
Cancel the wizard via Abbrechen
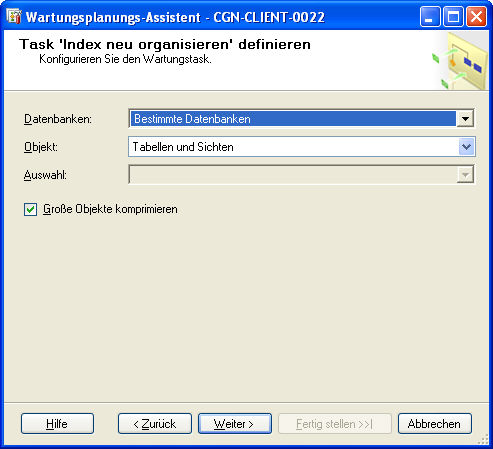(x=435, y=424)
